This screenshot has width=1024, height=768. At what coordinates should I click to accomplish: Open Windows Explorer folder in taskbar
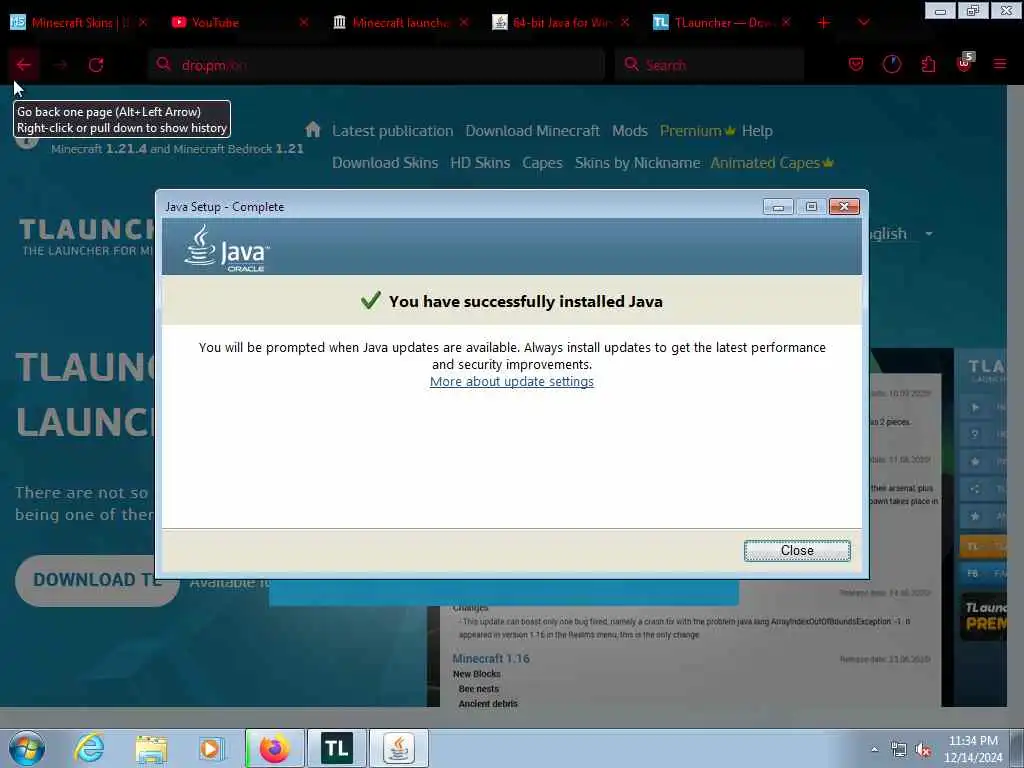tap(151, 748)
